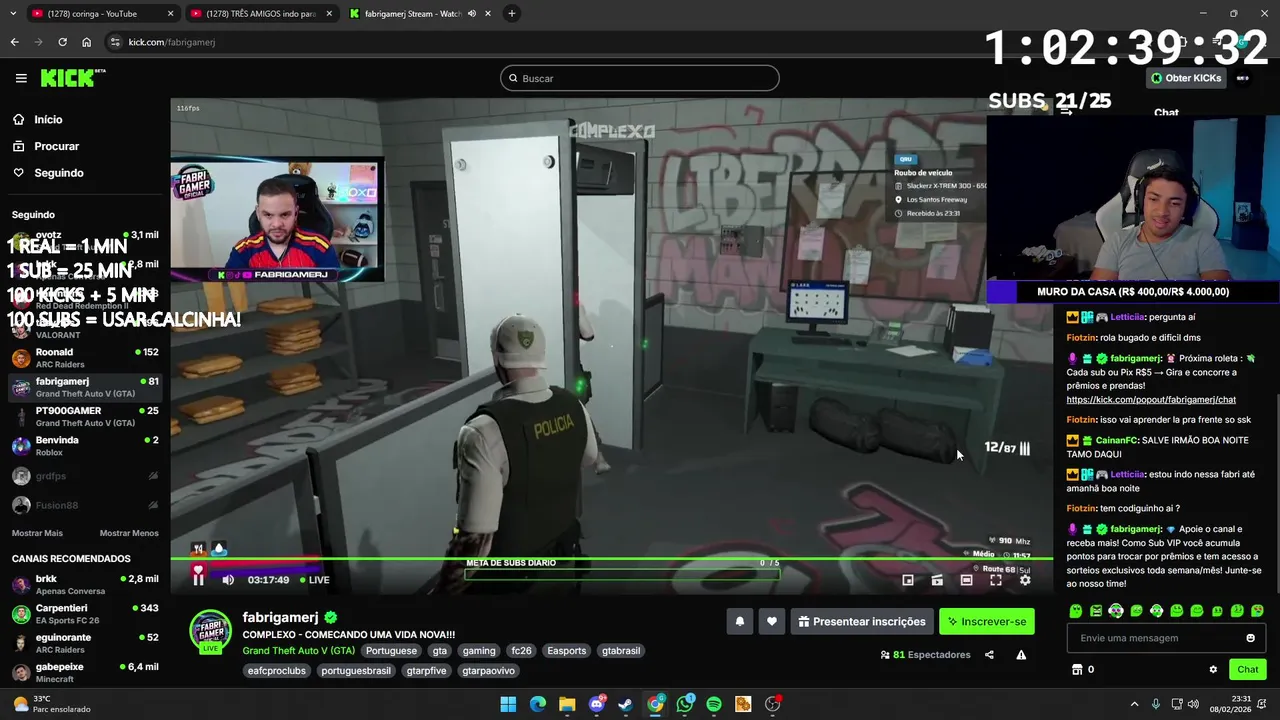1280x720 pixels.
Task: Click Obter KICKs button
Action: [1186, 78]
